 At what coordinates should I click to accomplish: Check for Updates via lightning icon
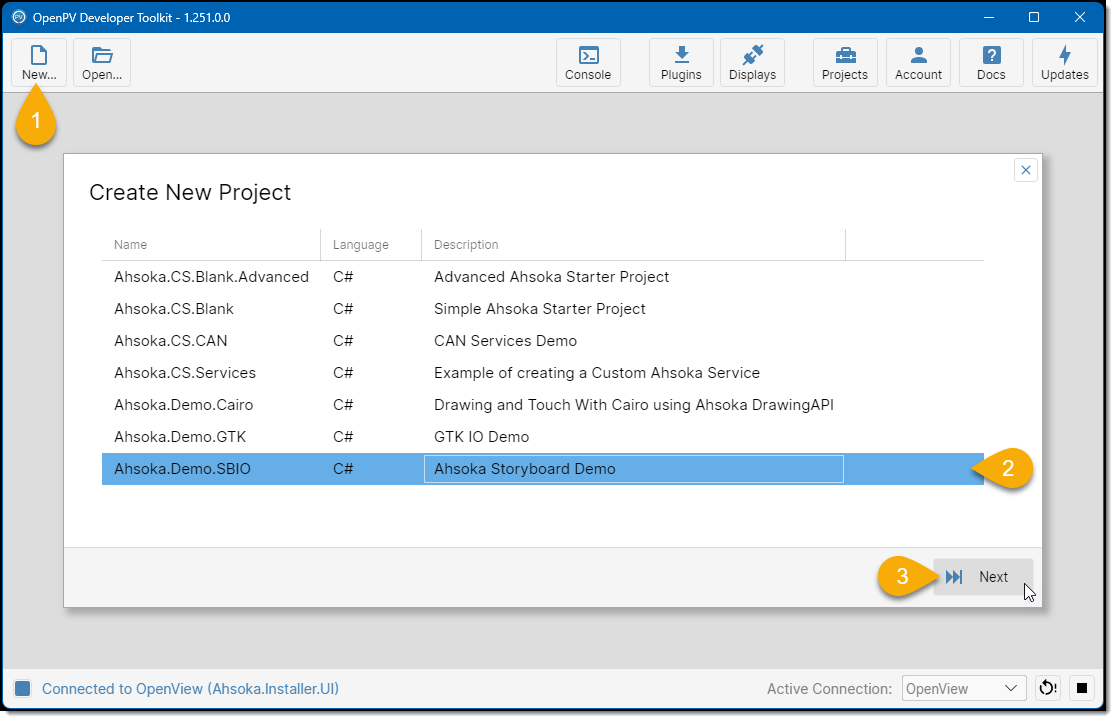[1065, 63]
